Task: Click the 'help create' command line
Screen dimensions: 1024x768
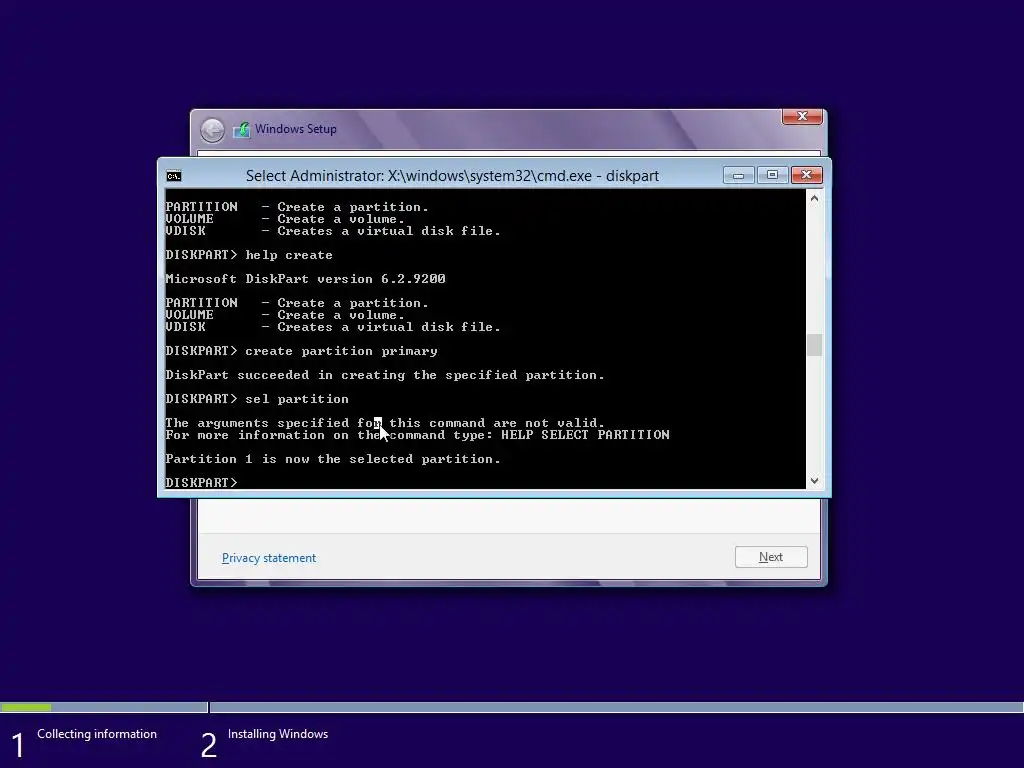Action: click(249, 255)
